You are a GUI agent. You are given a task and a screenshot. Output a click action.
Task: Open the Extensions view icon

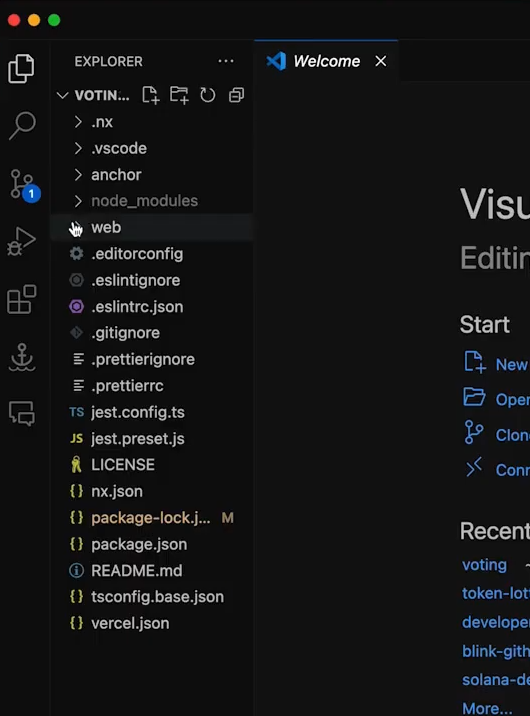(21, 300)
